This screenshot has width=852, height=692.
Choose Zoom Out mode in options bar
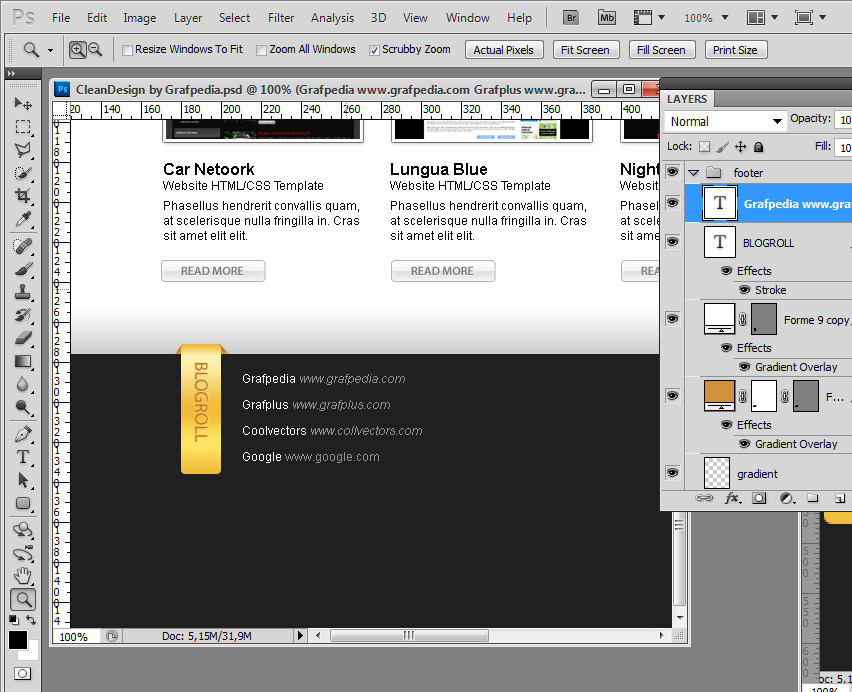(95, 50)
